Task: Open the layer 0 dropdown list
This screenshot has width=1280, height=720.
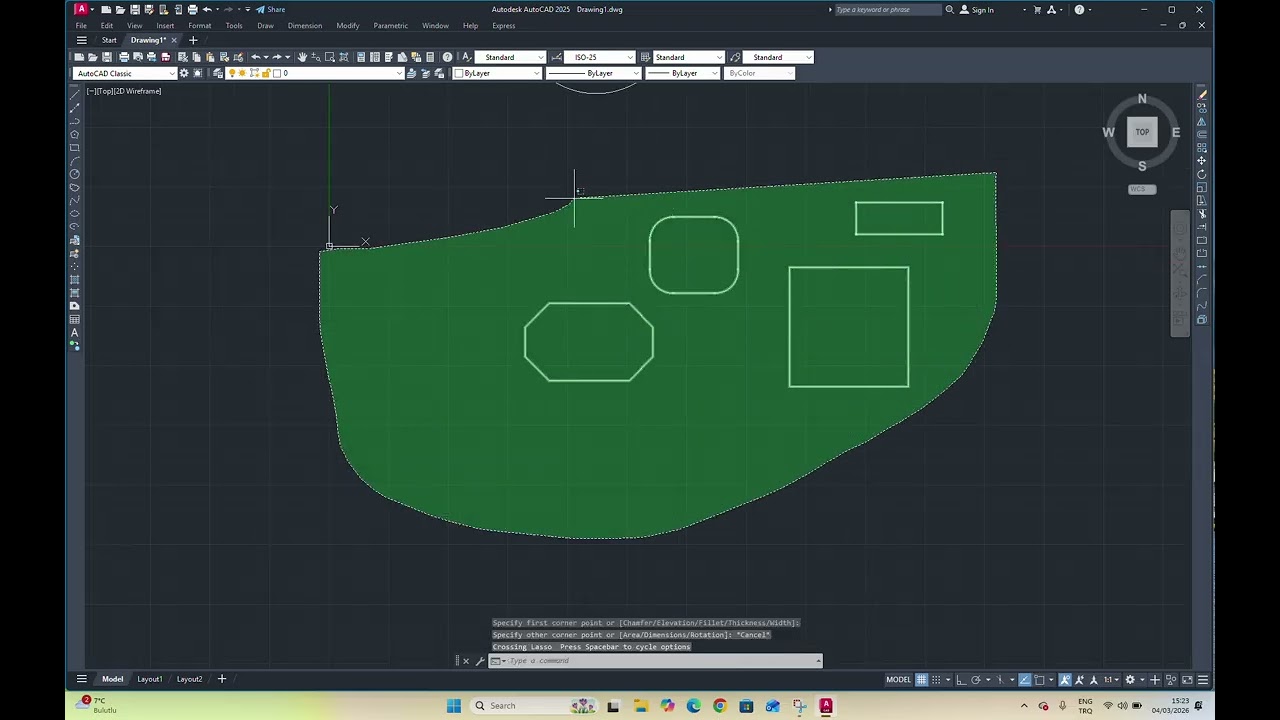Action: [x=314, y=73]
